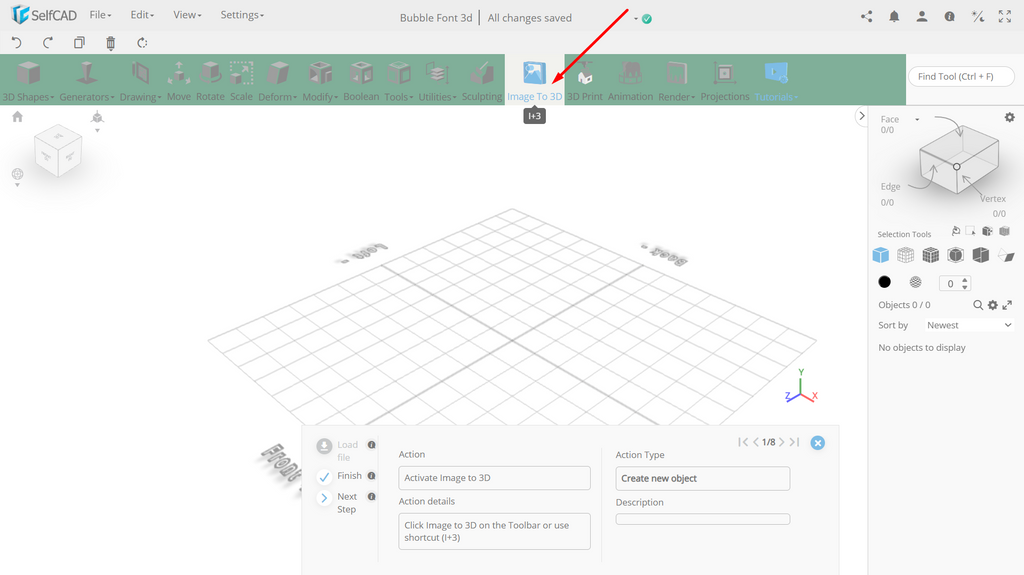This screenshot has width=1024, height=575.
Task: Open the File menu
Action: point(100,15)
